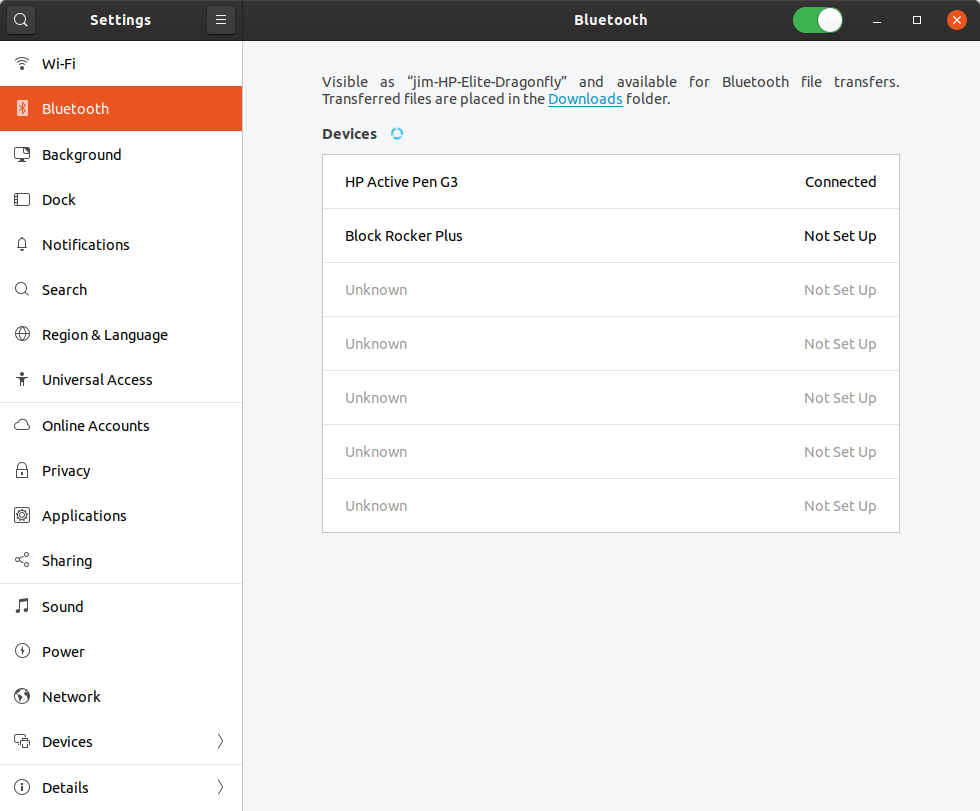Set up the Block Rocker Plus device
980x811 pixels.
click(610, 236)
